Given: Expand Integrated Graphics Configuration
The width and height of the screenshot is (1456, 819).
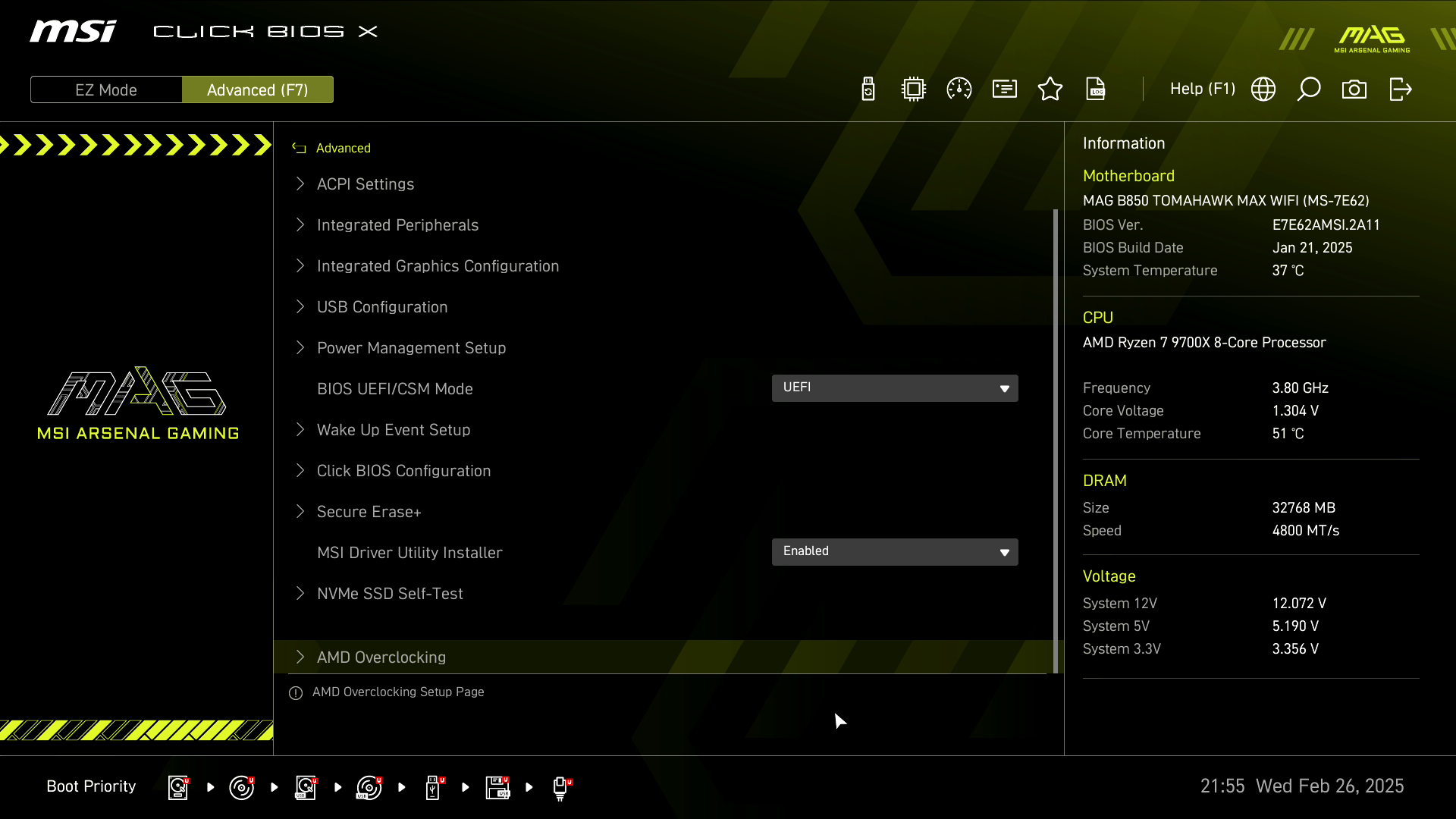Looking at the screenshot, I should pyautogui.click(x=438, y=266).
